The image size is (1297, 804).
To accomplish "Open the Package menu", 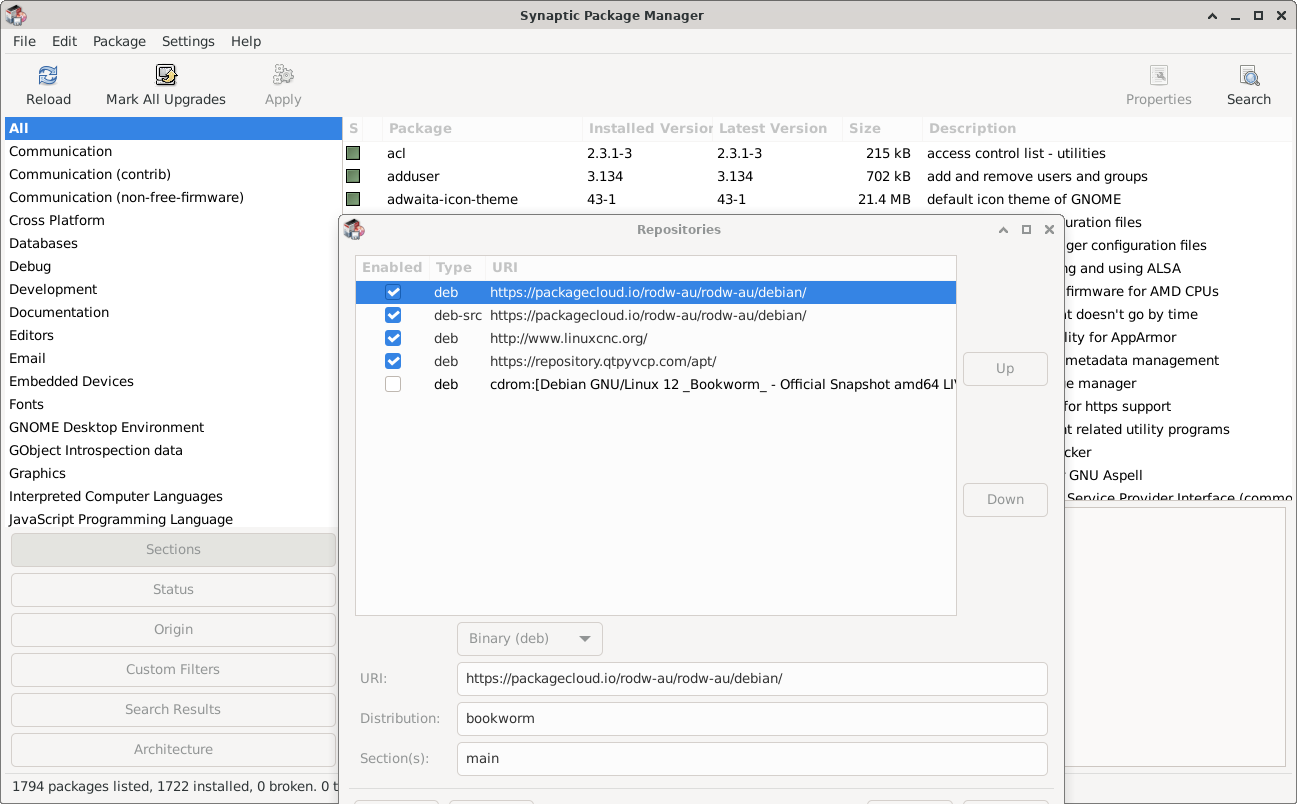I will point(119,41).
